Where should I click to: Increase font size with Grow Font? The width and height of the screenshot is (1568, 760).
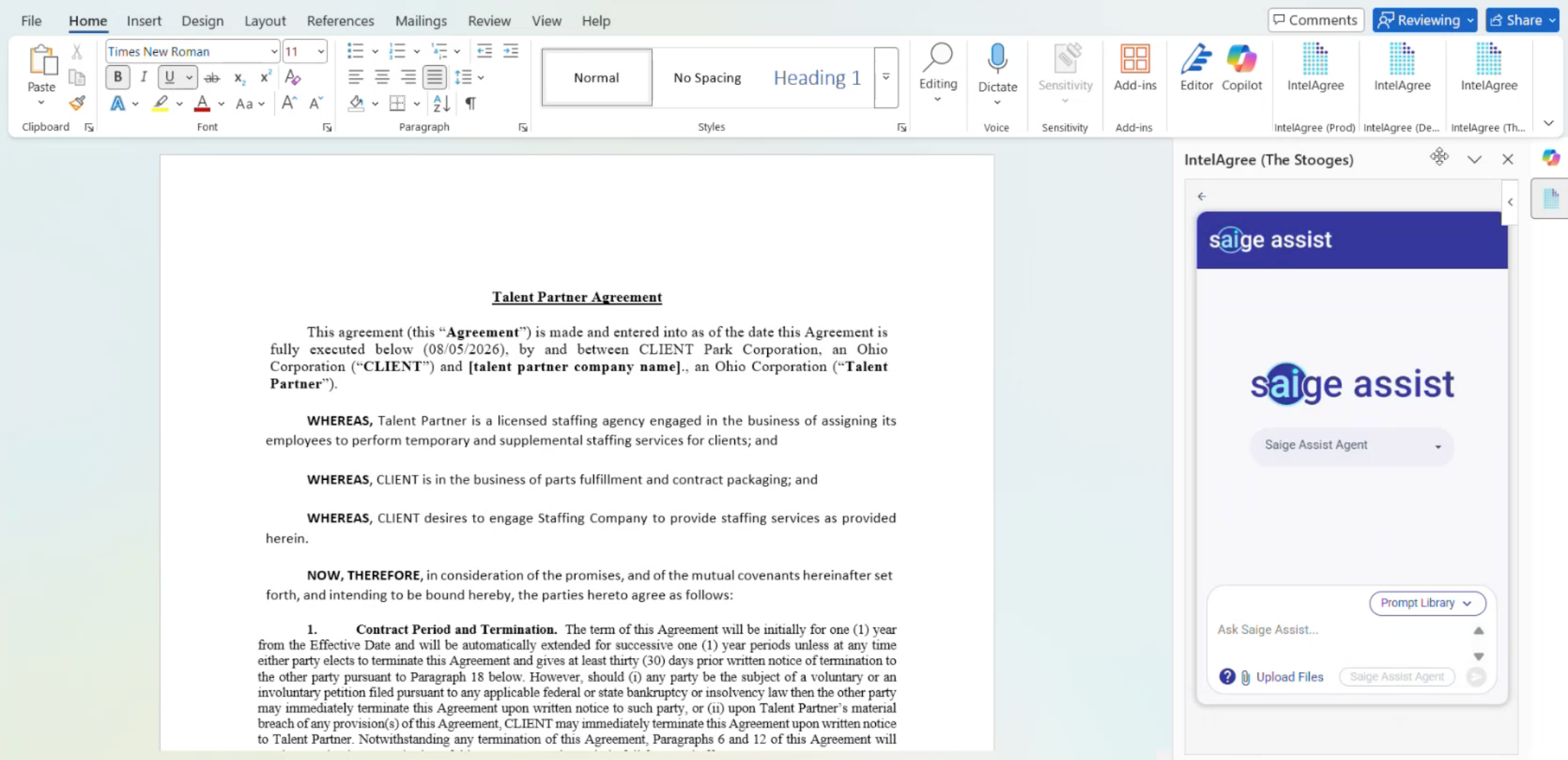[x=289, y=103]
